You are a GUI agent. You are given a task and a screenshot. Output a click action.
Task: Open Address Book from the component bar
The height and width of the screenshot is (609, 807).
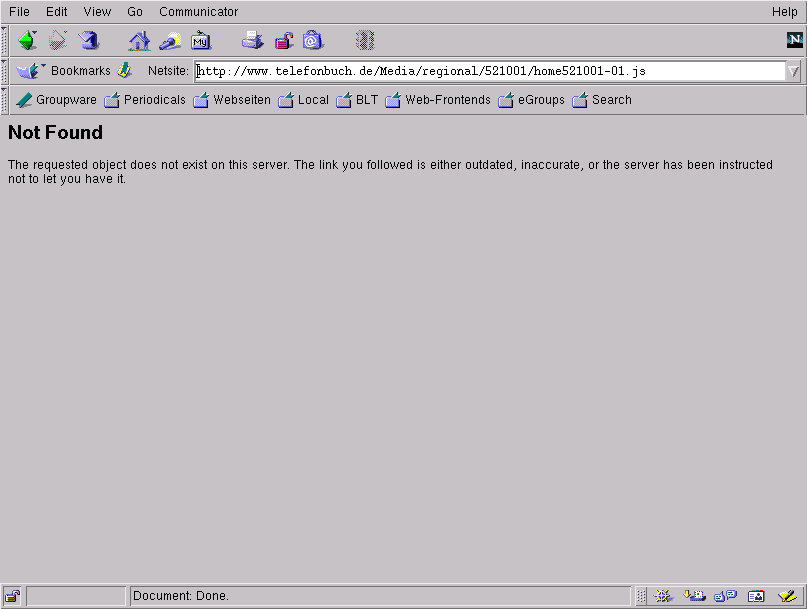[756, 596]
